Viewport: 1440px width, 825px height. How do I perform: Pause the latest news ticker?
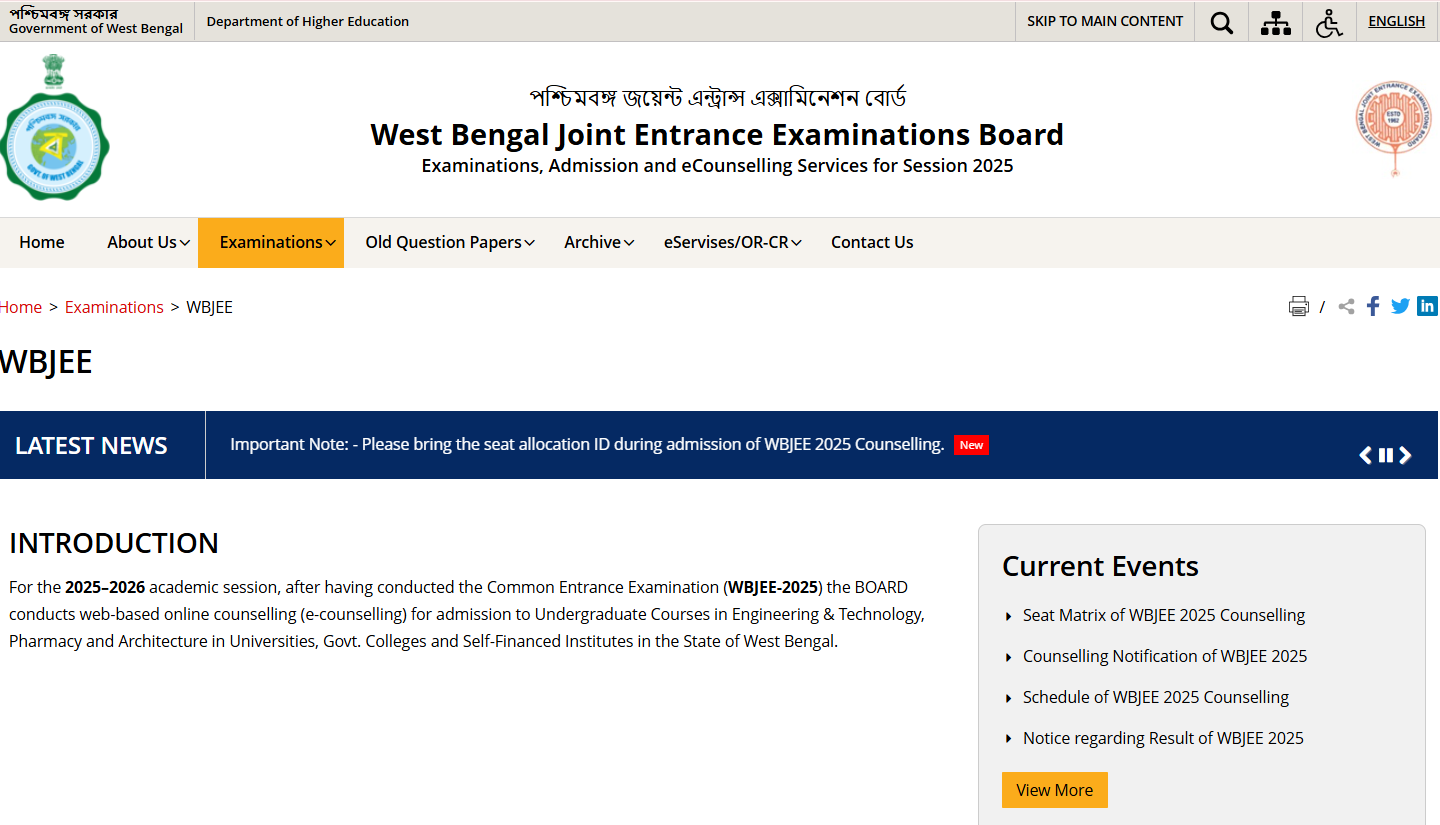pos(1385,455)
